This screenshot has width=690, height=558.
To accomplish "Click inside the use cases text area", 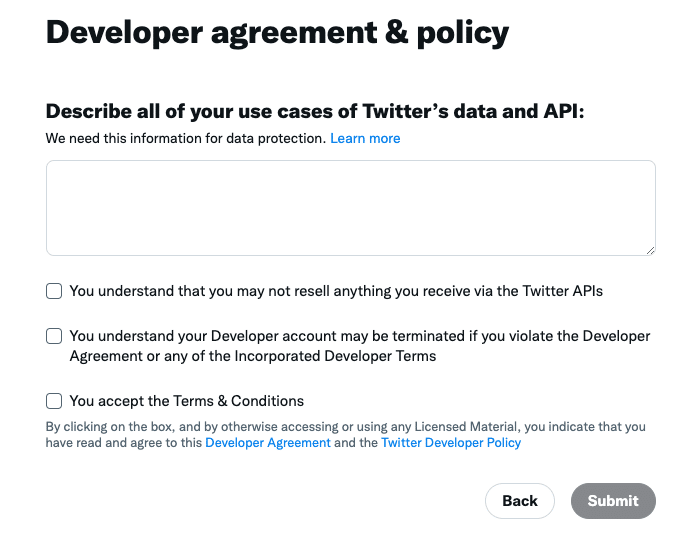I will (x=350, y=207).
